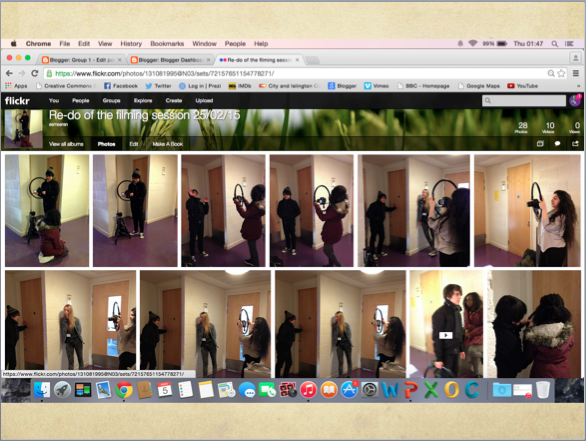
Task: Open the album comments speech bubble
Action: click(557, 144)
